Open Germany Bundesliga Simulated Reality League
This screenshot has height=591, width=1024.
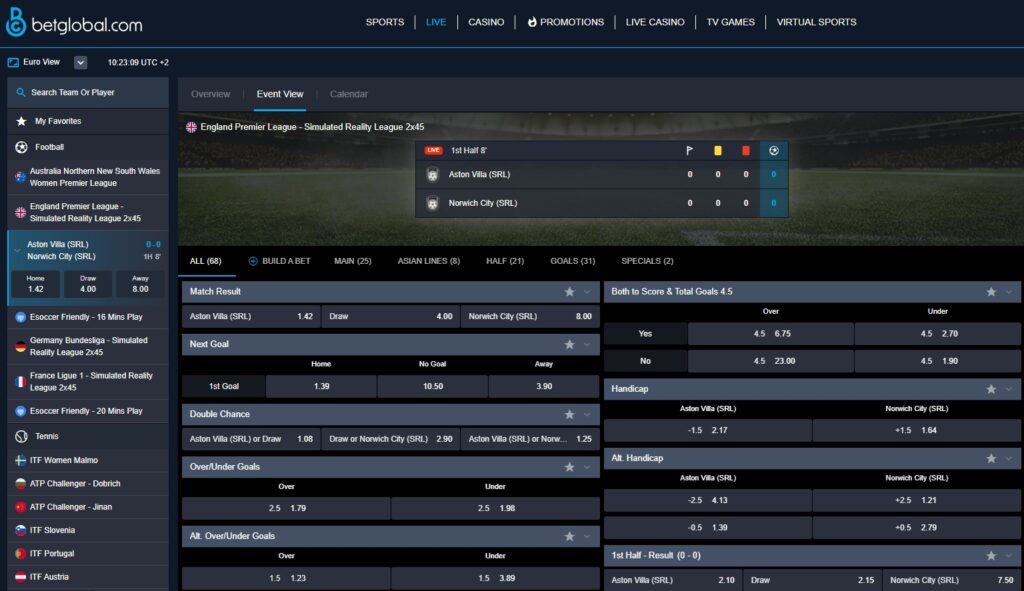[88, 346]
